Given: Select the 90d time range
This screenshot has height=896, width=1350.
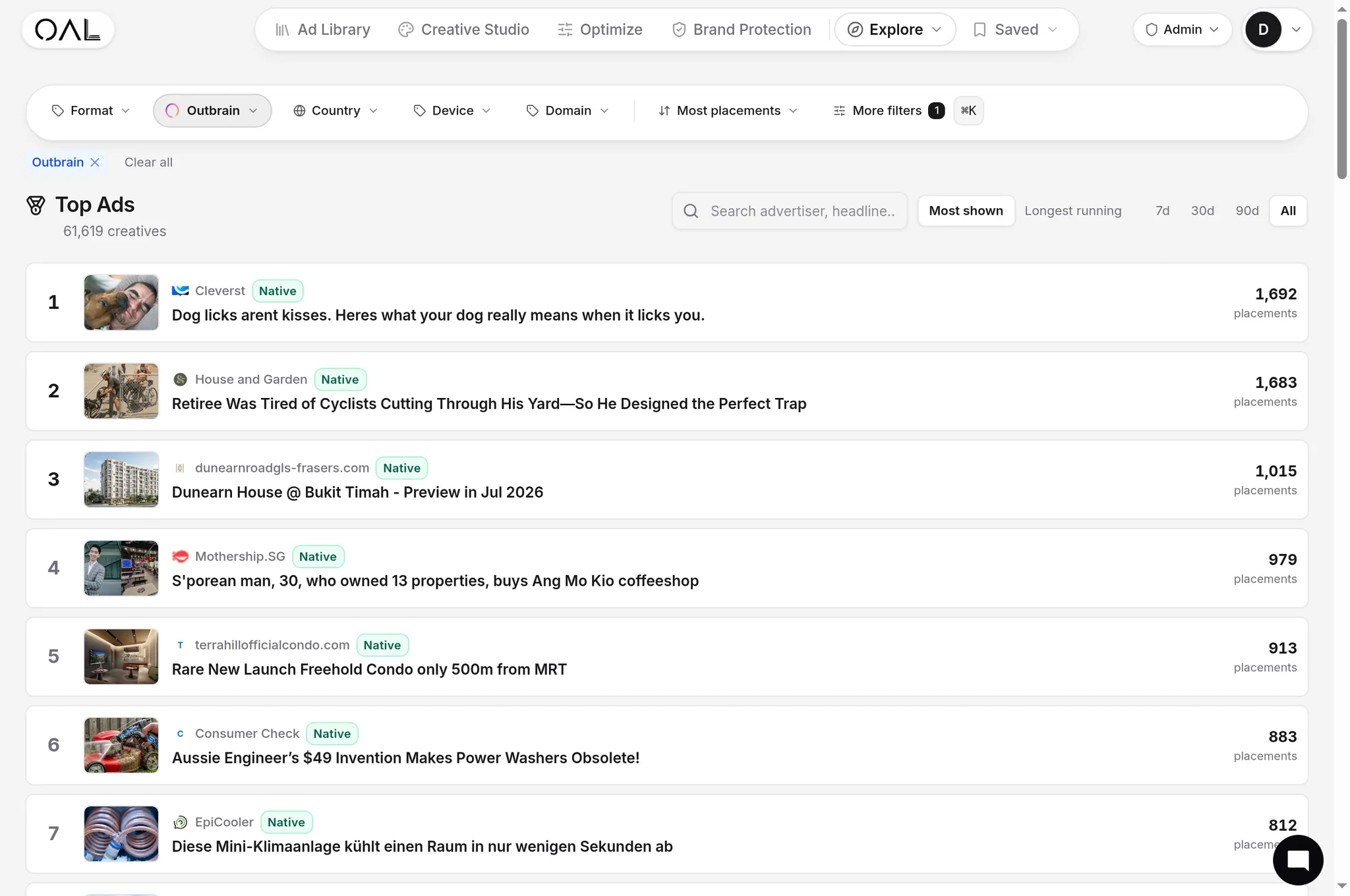Looking at the screenshot, I should coord(1247,211).
